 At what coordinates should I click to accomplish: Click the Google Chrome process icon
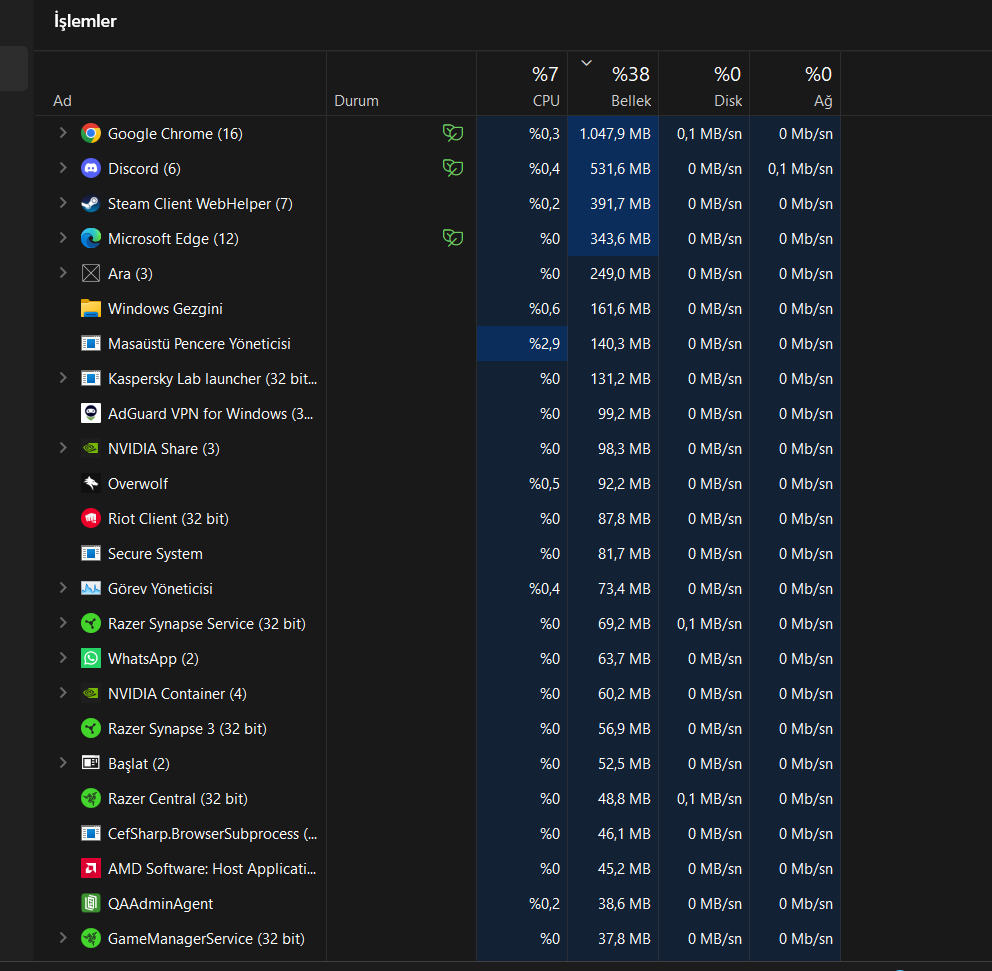pos(91,133)
